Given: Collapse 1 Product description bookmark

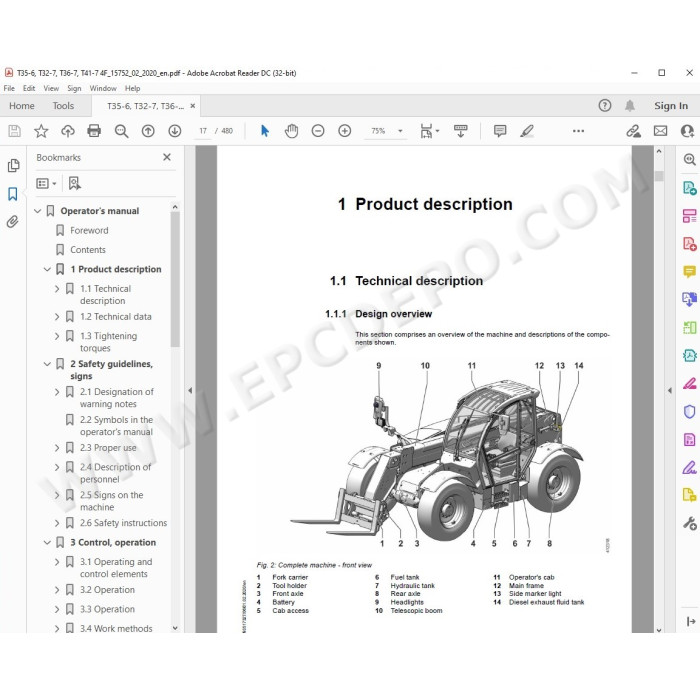Looking at the screenshot, I should click(x=47, y=269).
